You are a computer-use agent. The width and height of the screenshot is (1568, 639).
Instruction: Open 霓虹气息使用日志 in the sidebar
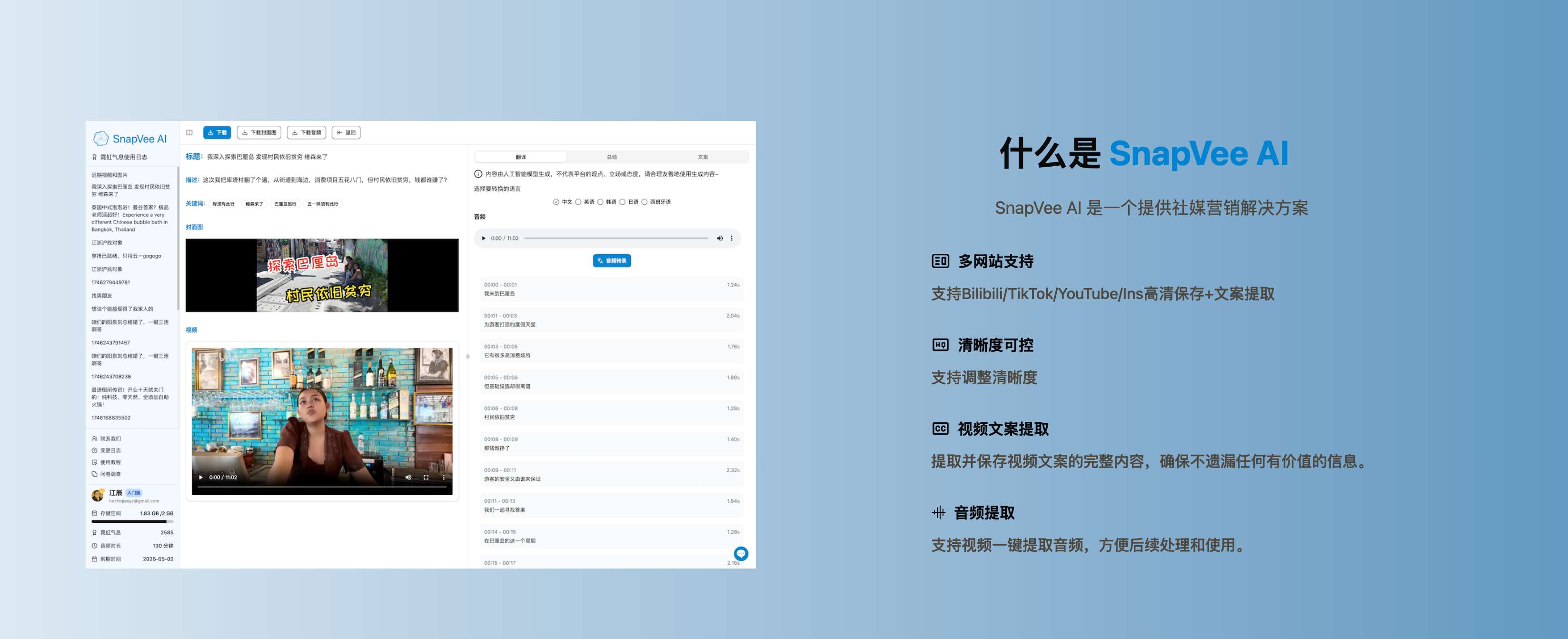(120, 157)
